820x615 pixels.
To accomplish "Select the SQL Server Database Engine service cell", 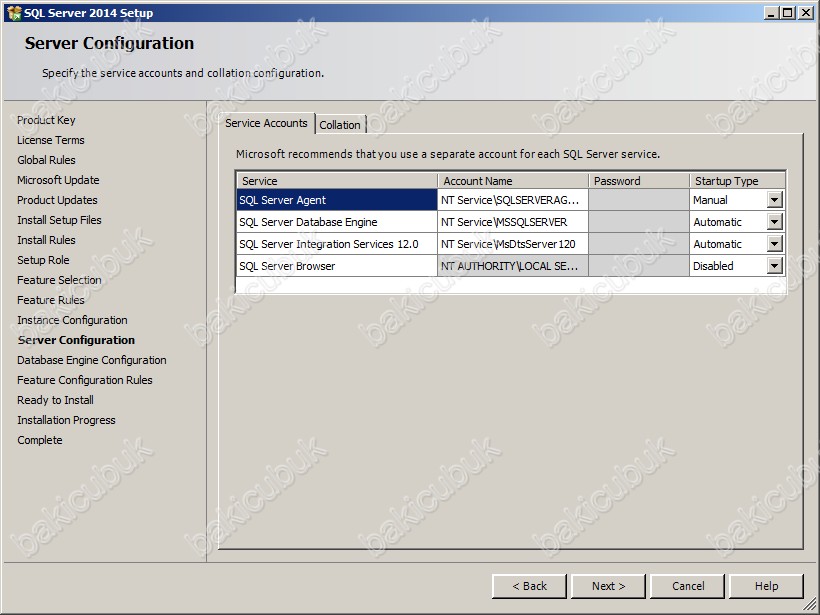I will click(x=337, y=222).
